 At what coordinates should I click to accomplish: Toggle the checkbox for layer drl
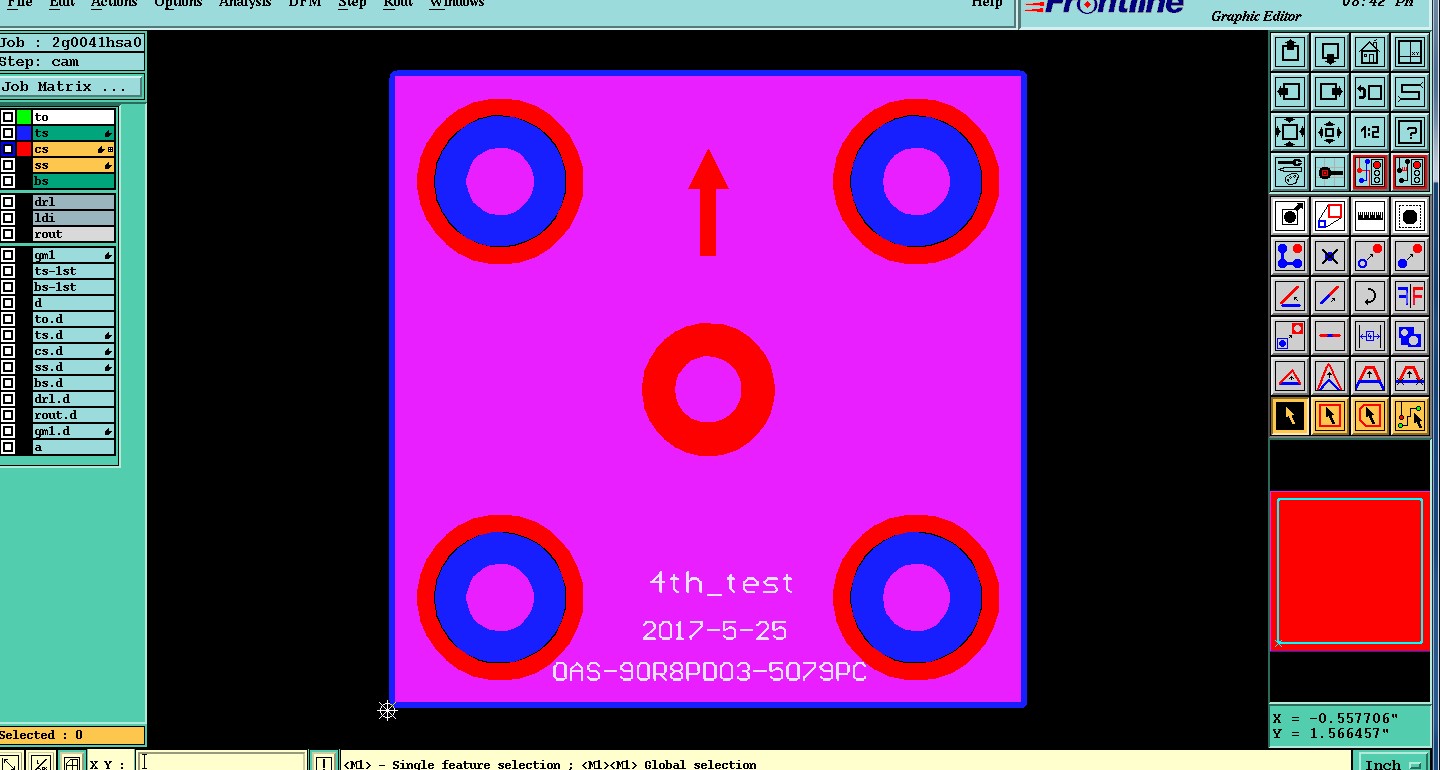8,202
